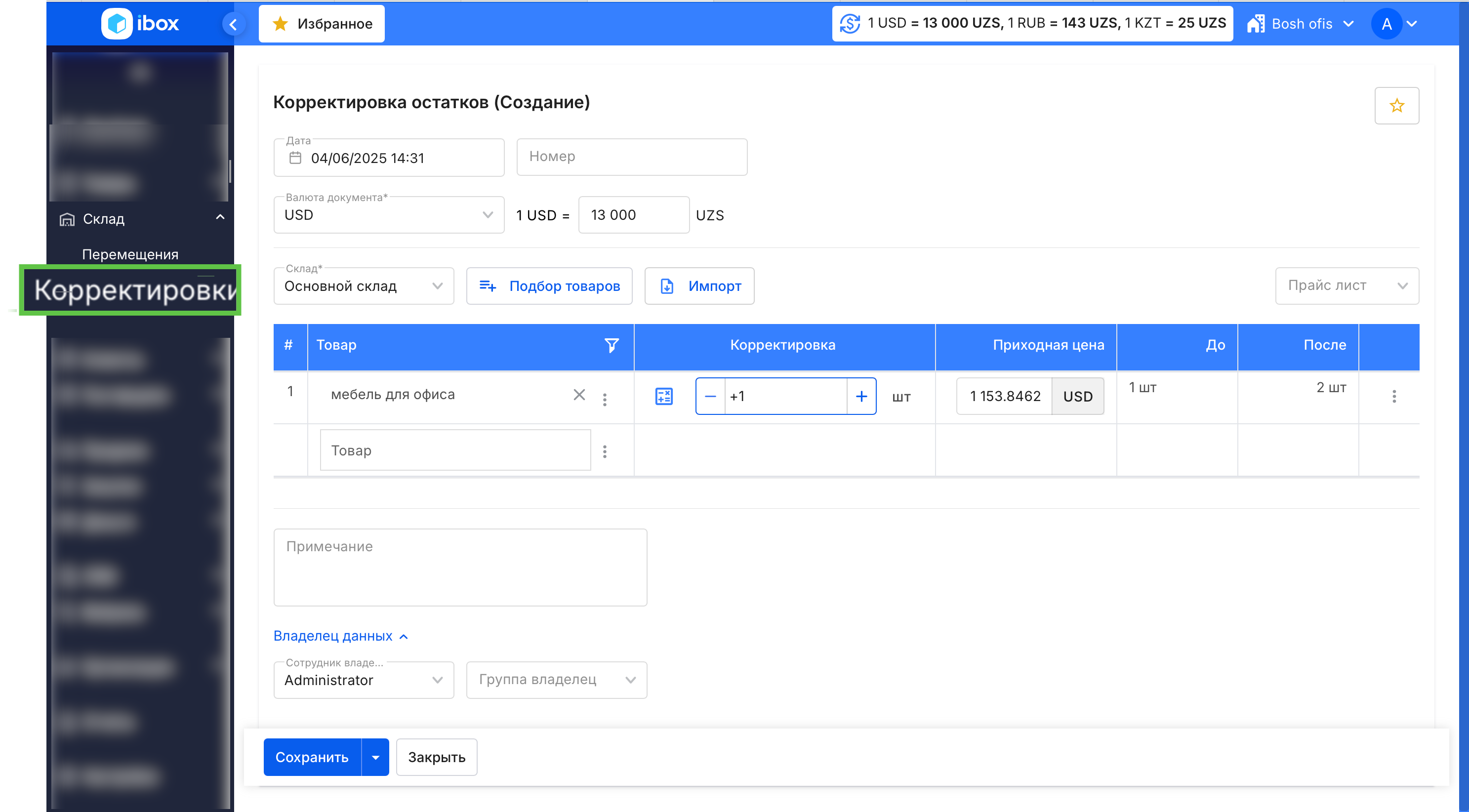Screen dimensions: 1469x812
Task: Click into the Примечание text area
Action: 460,568
